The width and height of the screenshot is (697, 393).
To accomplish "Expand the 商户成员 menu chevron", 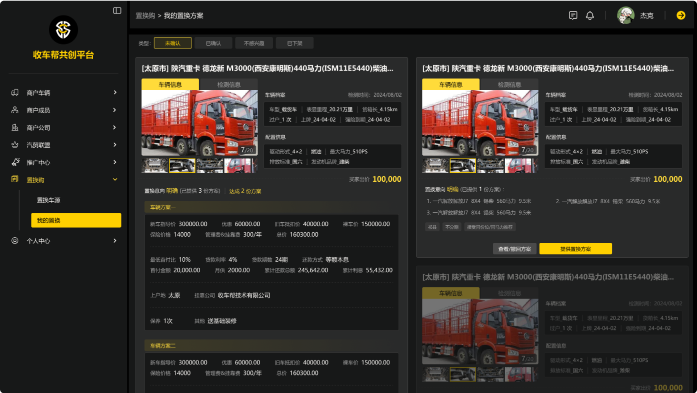I will (115, 110).
